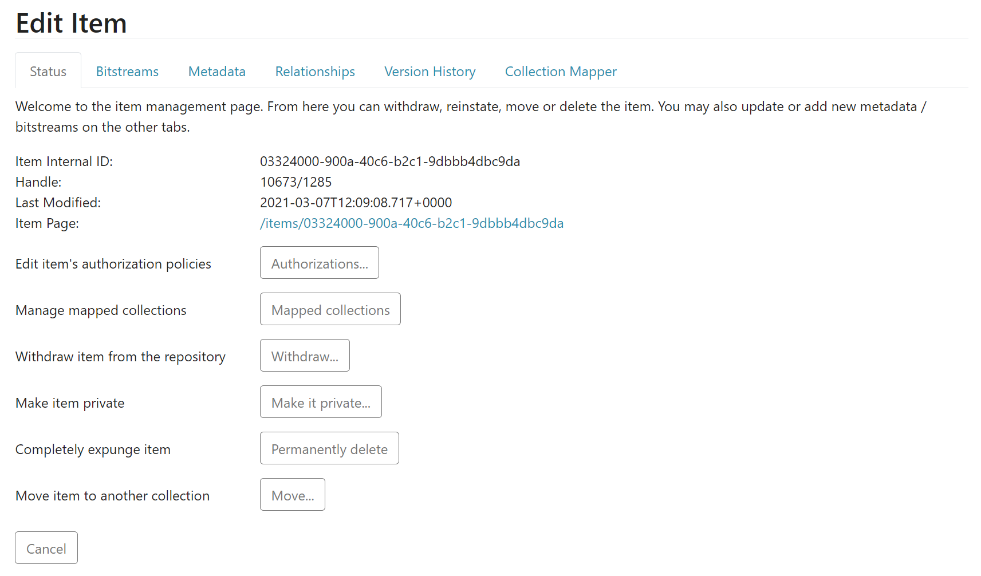Click the Move... button
The height and width of the screenshot is (576, 981).
tap(292, 495)
